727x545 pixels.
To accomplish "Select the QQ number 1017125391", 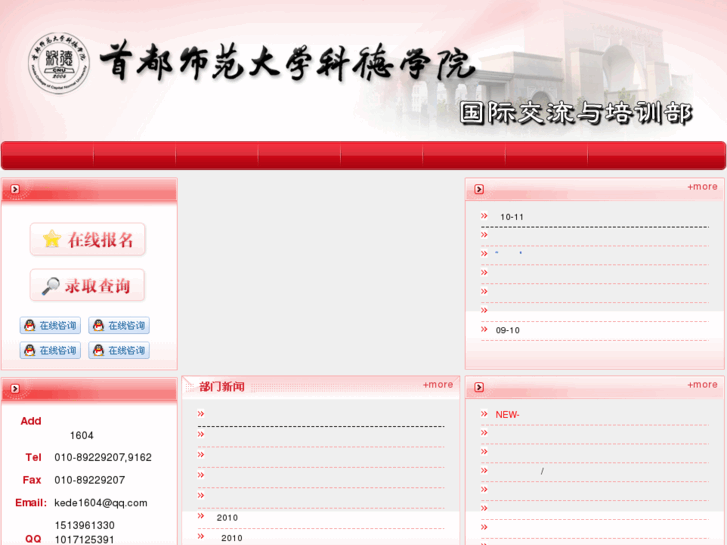I will [x=84, y=539].
